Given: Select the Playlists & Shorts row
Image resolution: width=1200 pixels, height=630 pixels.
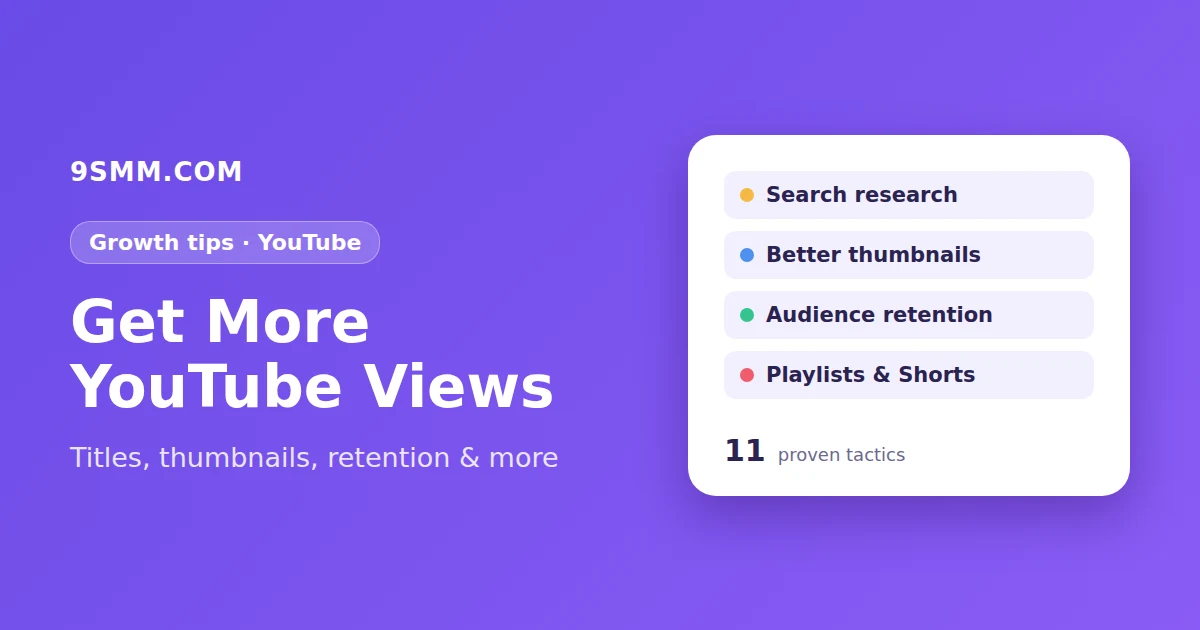Looking at the screenshot, I should (x=909, y=375).
